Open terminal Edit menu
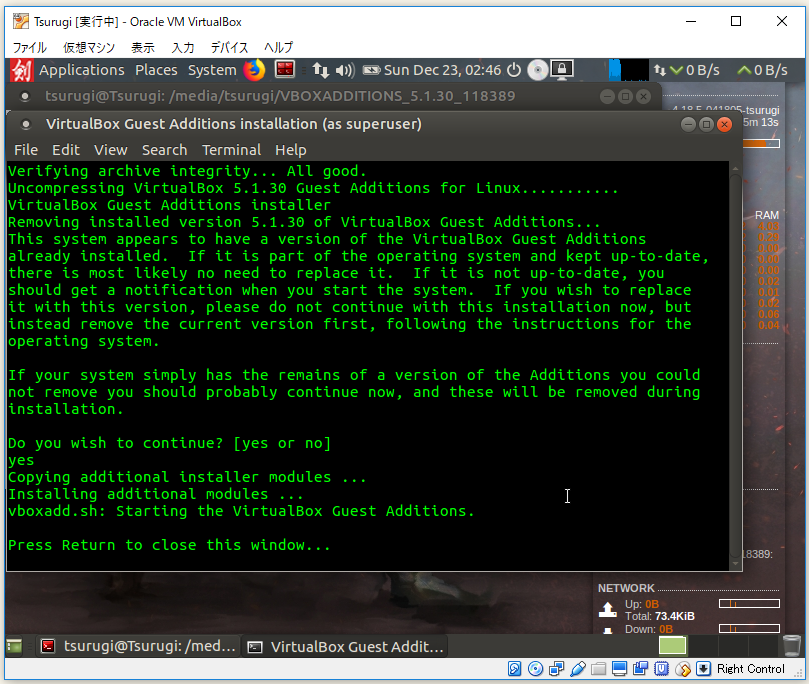The width and height of the screenshot is (809, 684). coord(66,150)
